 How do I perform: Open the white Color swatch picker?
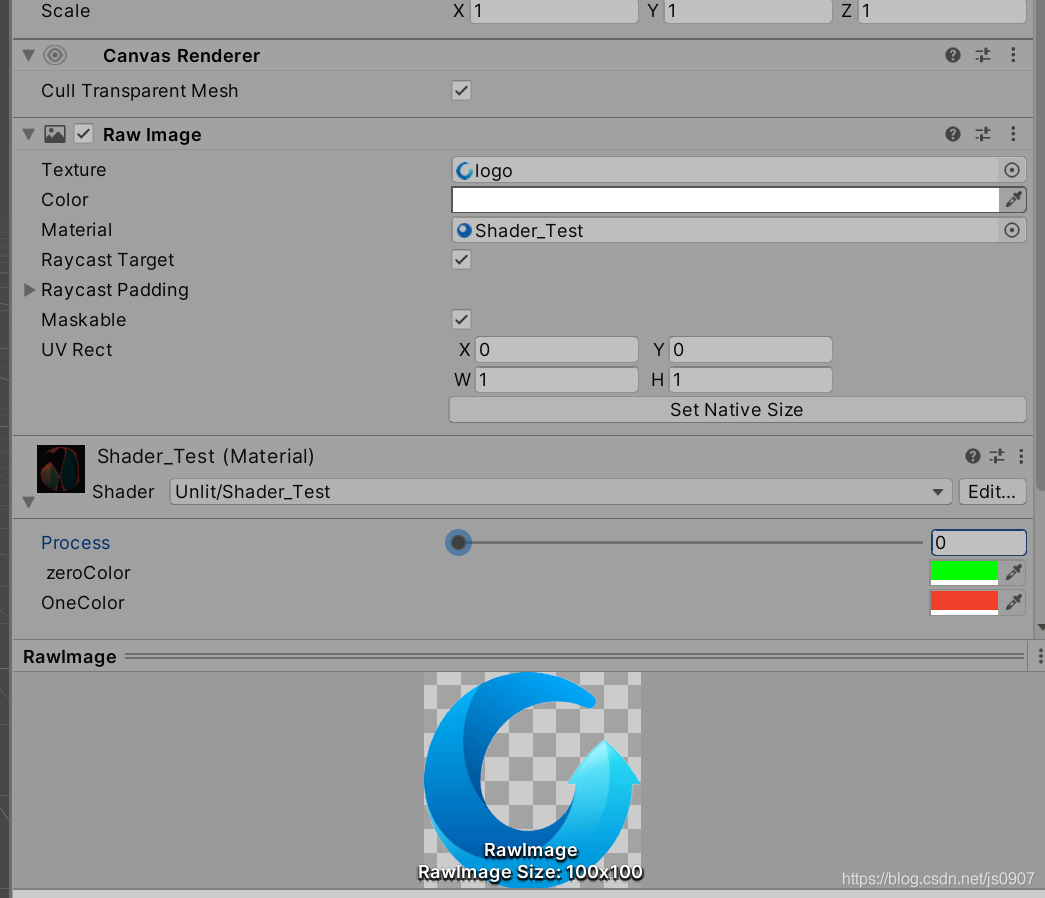[x=725, y=199]
